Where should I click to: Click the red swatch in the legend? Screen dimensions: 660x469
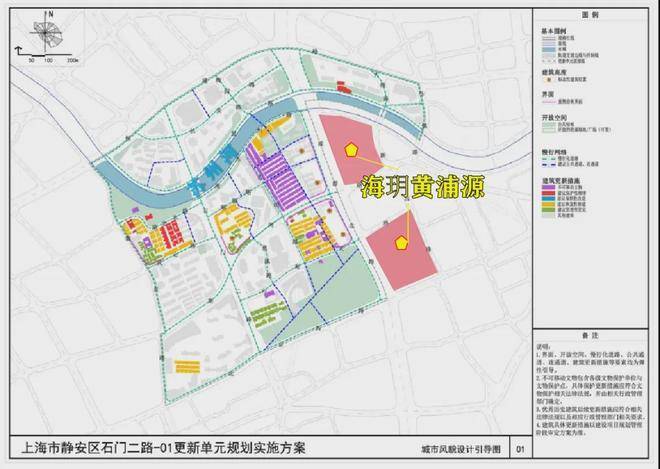(549, 193)
